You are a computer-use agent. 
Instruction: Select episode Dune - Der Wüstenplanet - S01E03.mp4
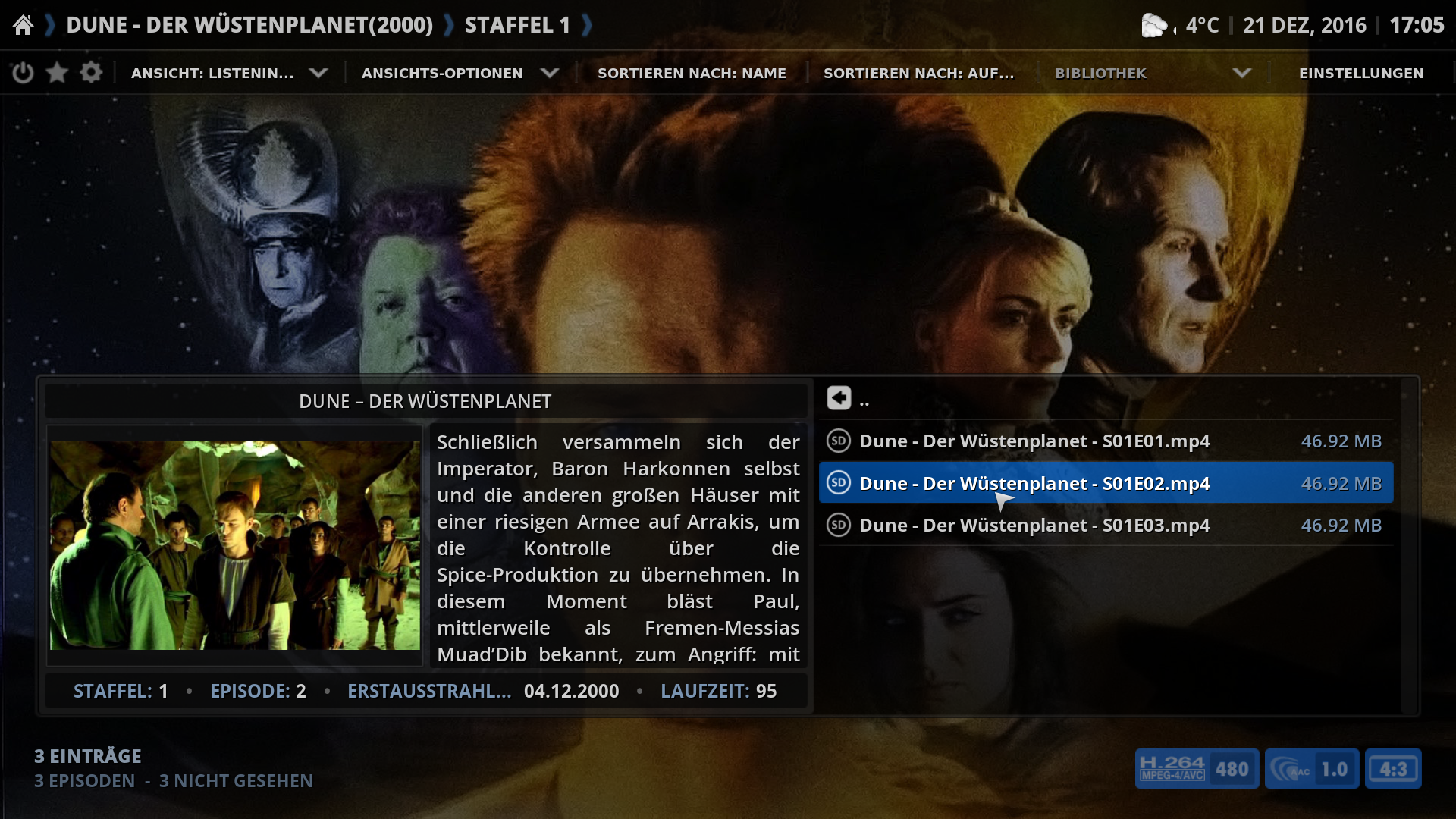pyautogui.click(x=1106, y=525)
